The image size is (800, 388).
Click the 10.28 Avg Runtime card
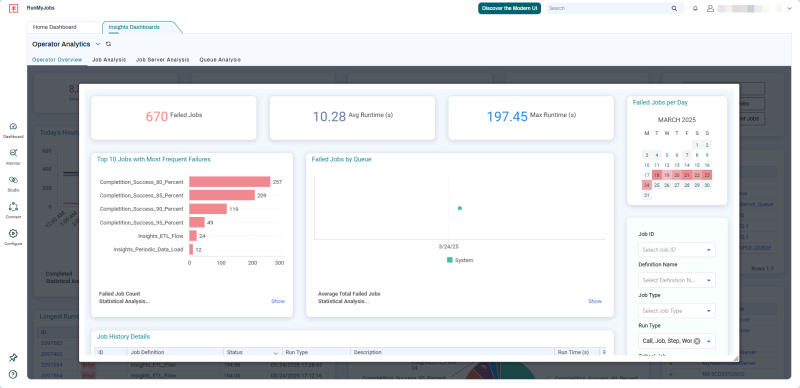coord(352,118)
